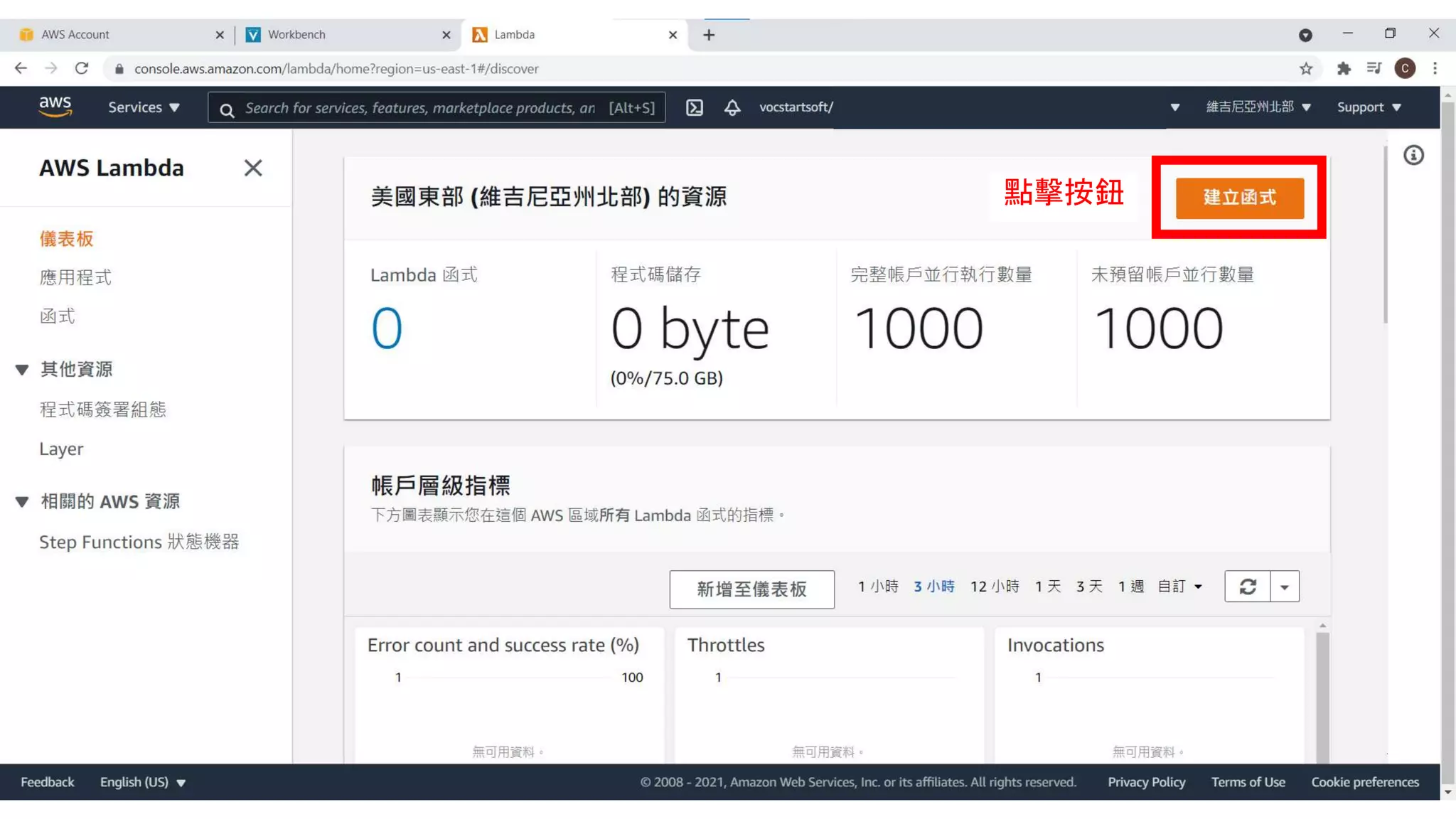Go back in browser history

pos(21,68)
